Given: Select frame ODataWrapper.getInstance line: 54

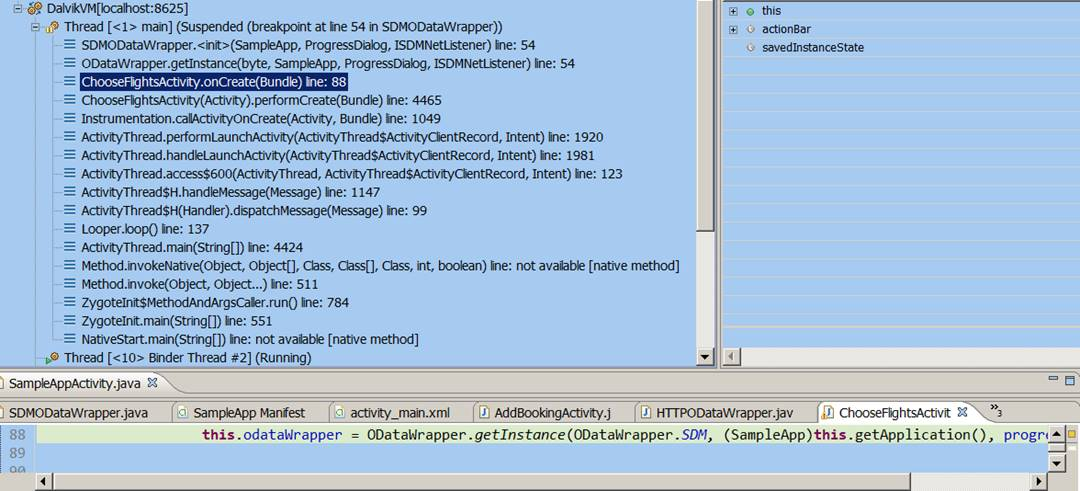Looking at the screenshot, I should [328, 63].
